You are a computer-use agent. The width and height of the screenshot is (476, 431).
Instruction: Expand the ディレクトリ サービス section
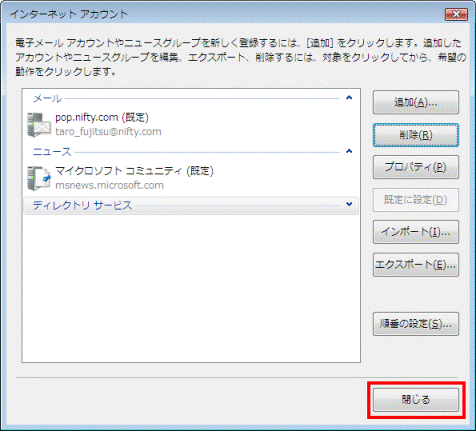coord(349,204)
